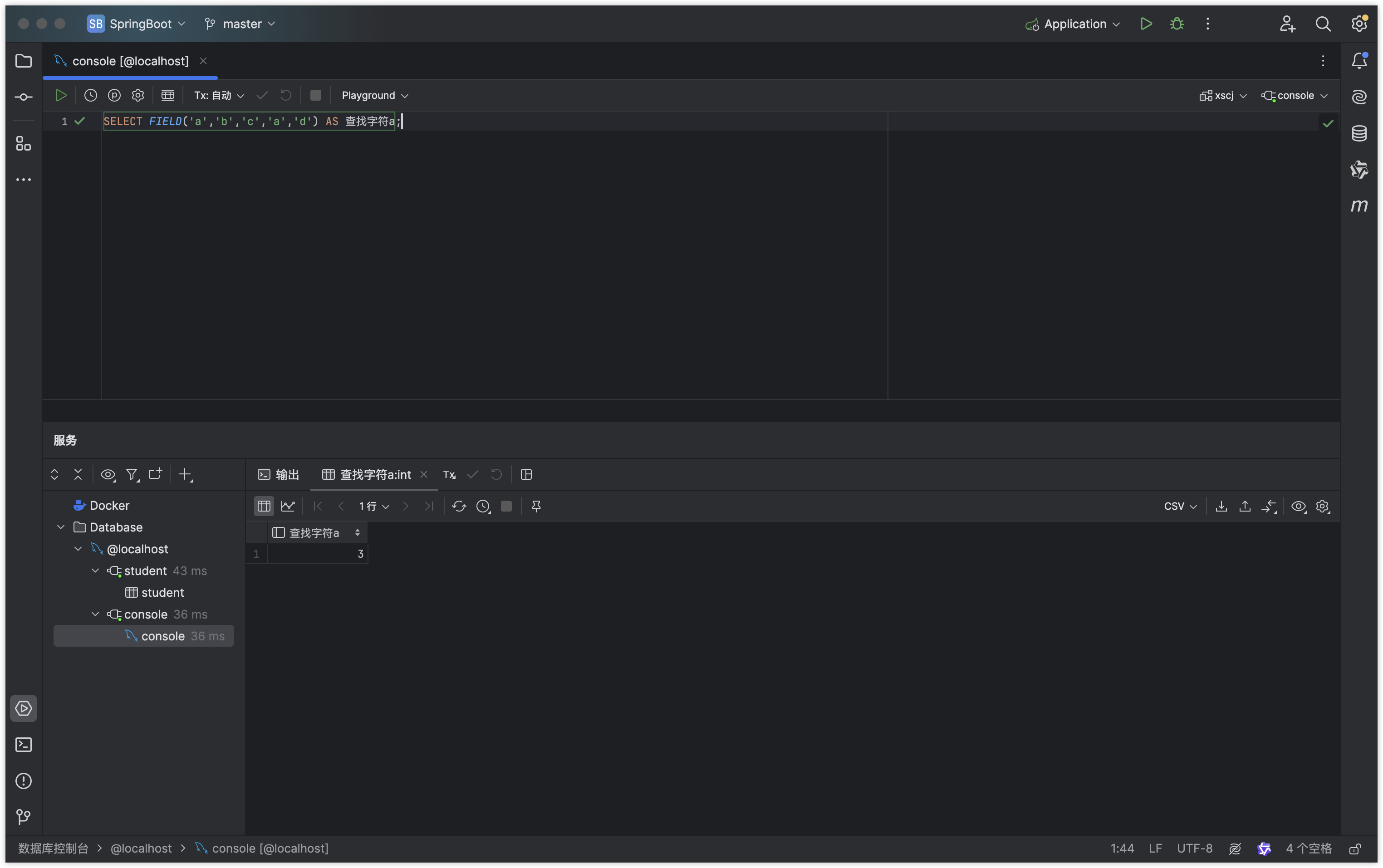Run the SQL query with Execute button
This screenshot has width=1383, height=868.
pos(60,95)
